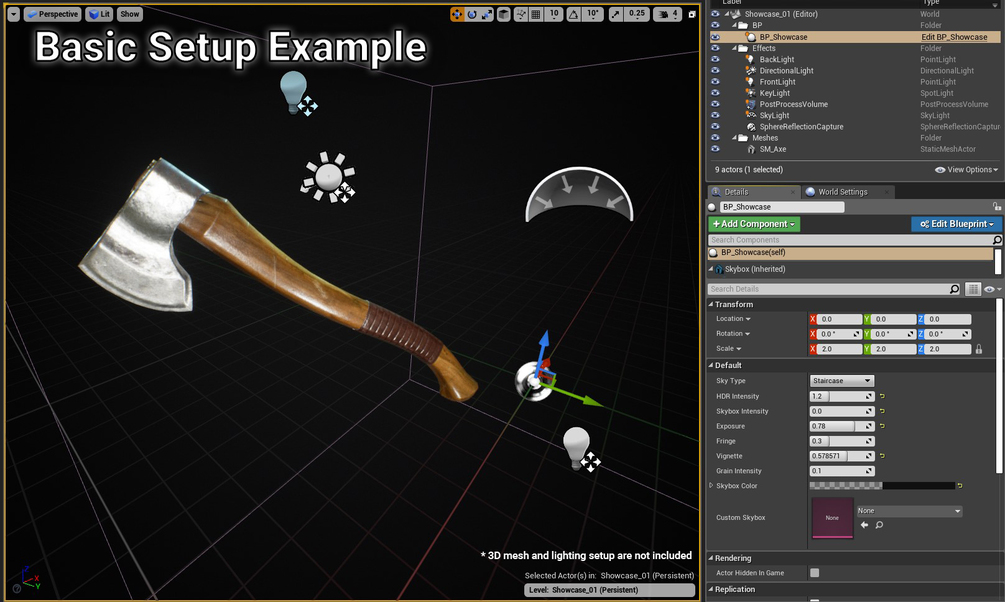Screen dimensions: 1005x602
Task: Select the rotate gizmo tool
Action: [472, 14]
